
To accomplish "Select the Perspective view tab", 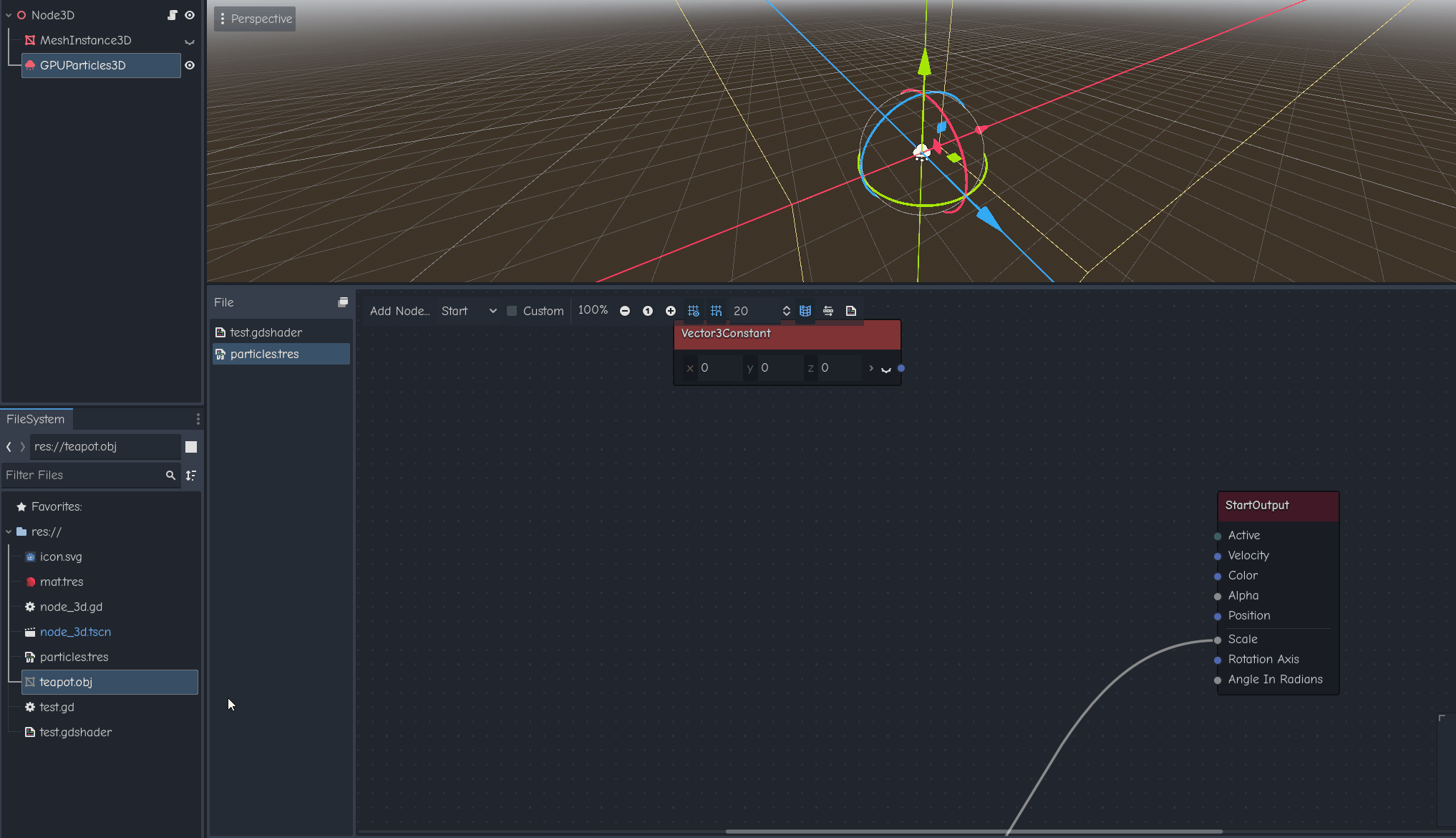I will pos(254,18).
